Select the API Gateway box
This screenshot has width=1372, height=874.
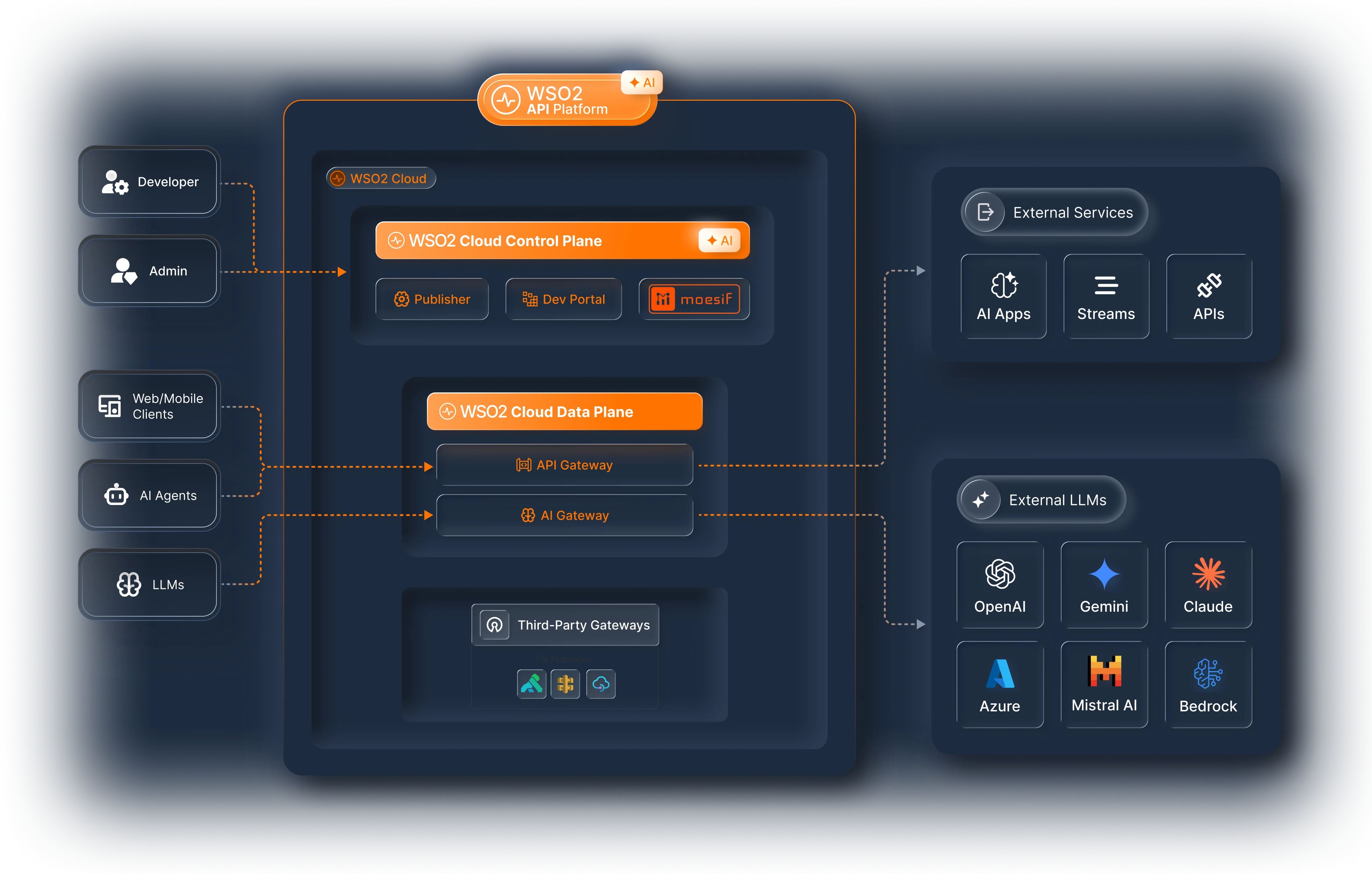pos(565,465)
